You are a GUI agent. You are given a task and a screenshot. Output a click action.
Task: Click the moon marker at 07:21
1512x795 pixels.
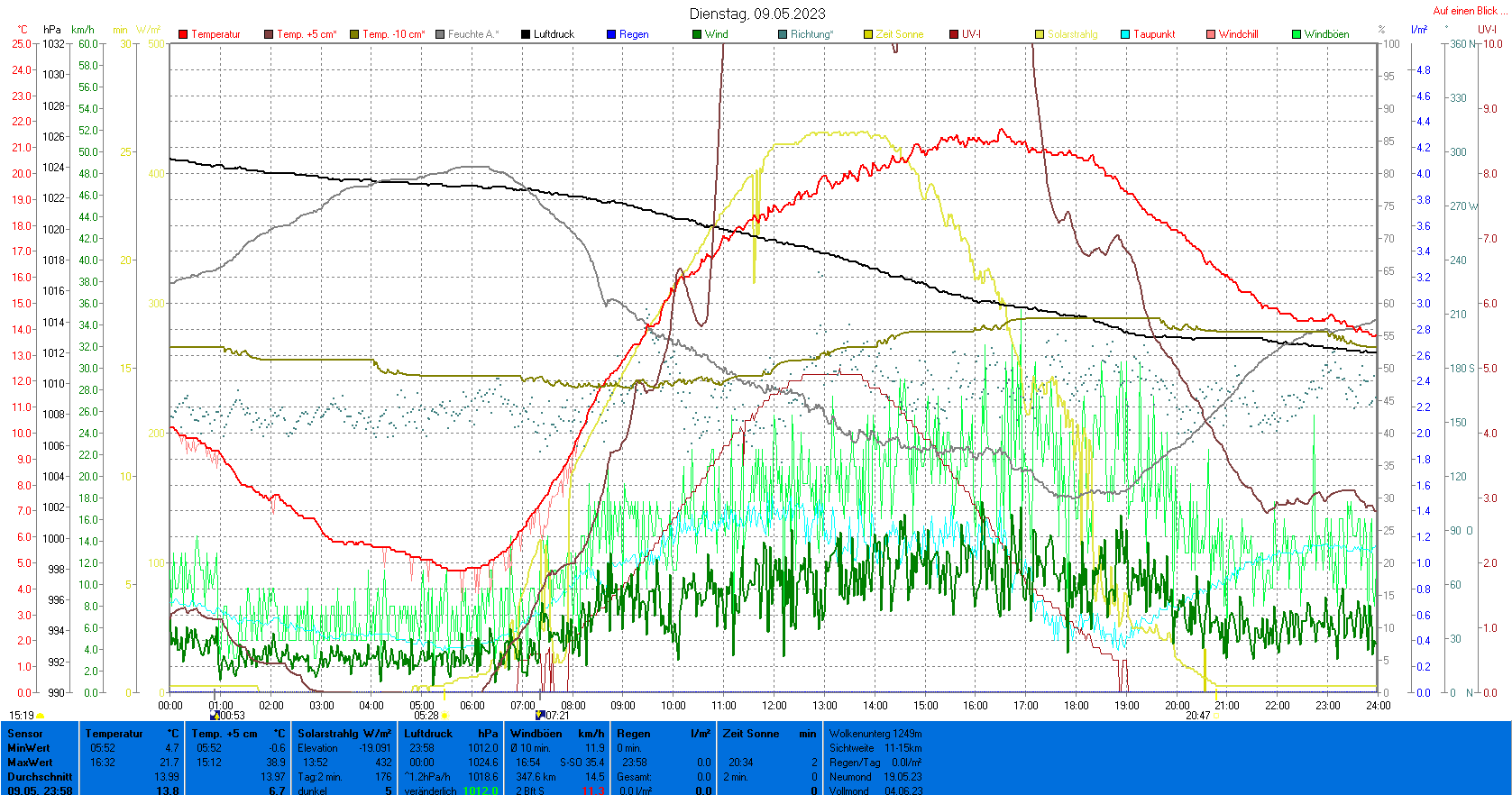pyautogui.click(x=540, y=715)
